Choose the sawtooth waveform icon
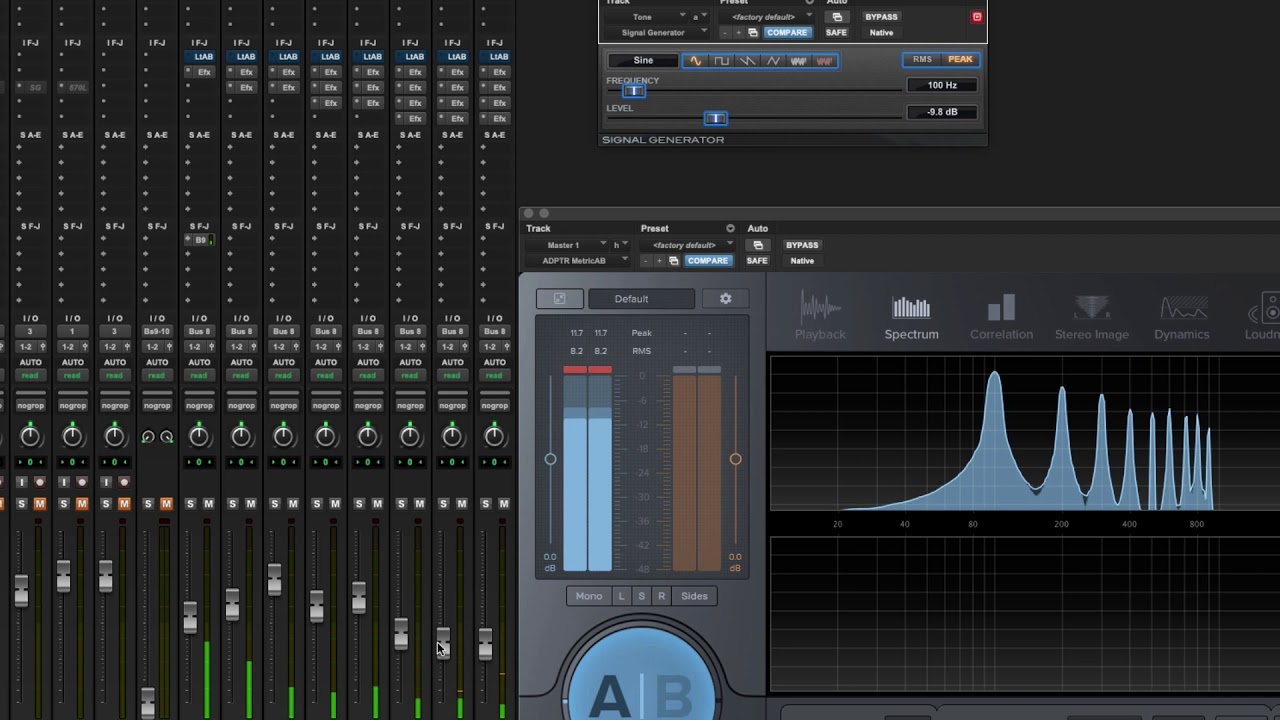The width and height of the screenshot is (1280, 720). [x=747, y=61]
